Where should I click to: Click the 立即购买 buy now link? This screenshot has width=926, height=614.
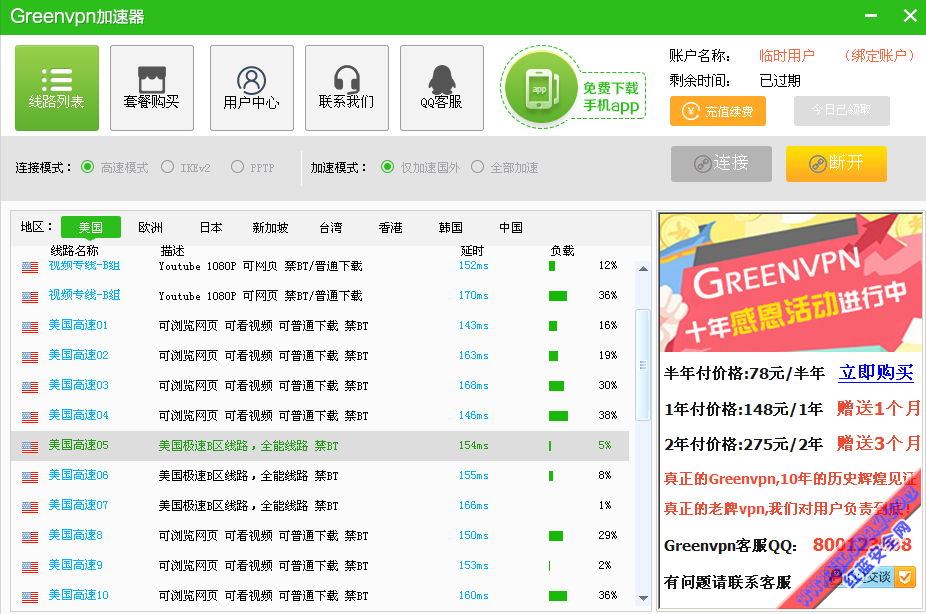(x=876, y=373)
